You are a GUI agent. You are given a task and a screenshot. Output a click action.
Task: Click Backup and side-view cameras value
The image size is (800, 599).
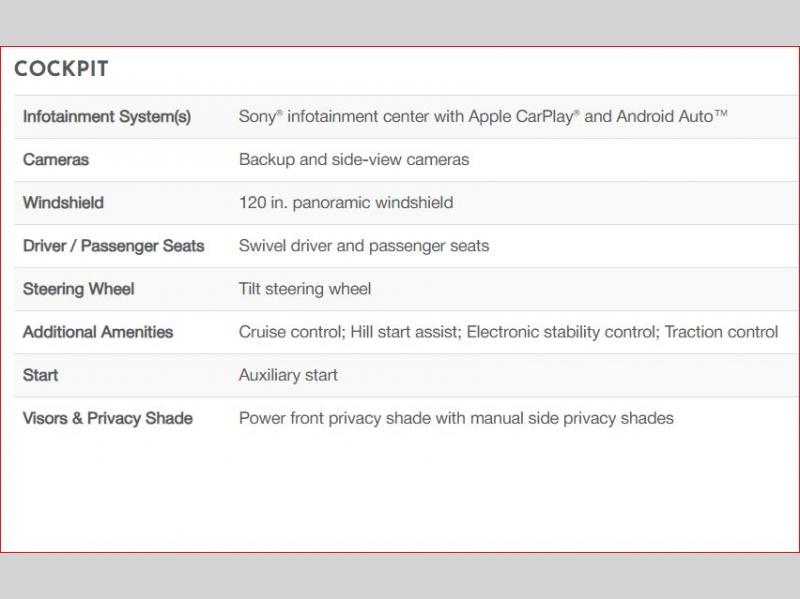click(x=354, y=160)
